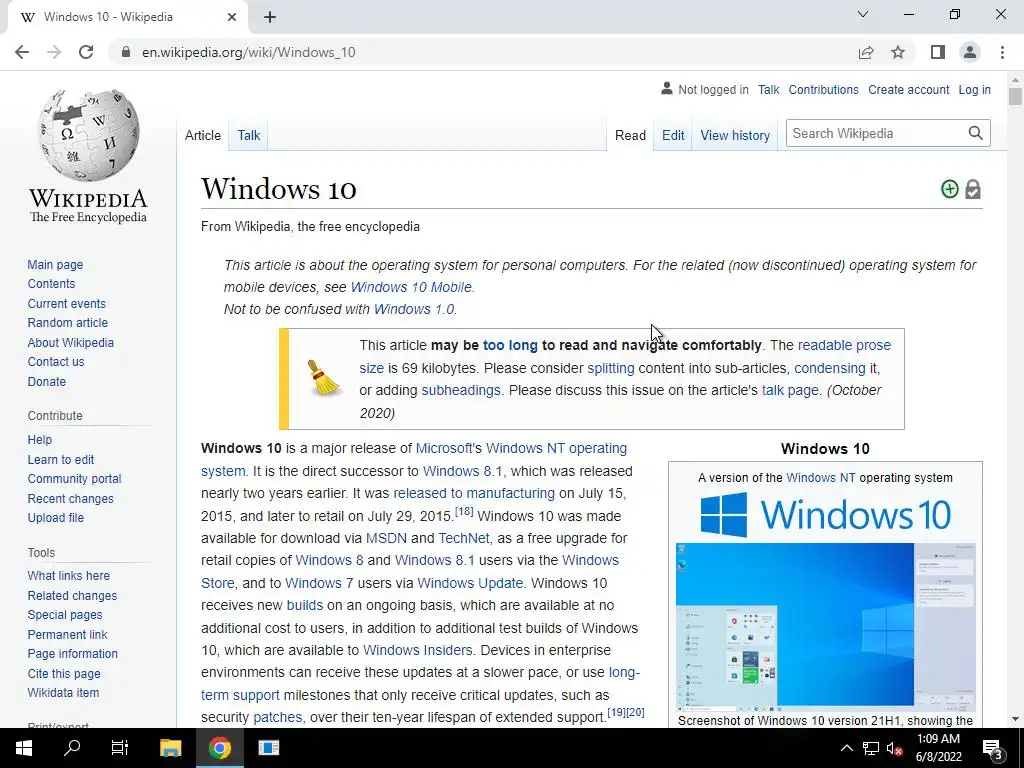Click the search magnifier button on Wikipedia

pyautogui.click(x=976, y=133)
